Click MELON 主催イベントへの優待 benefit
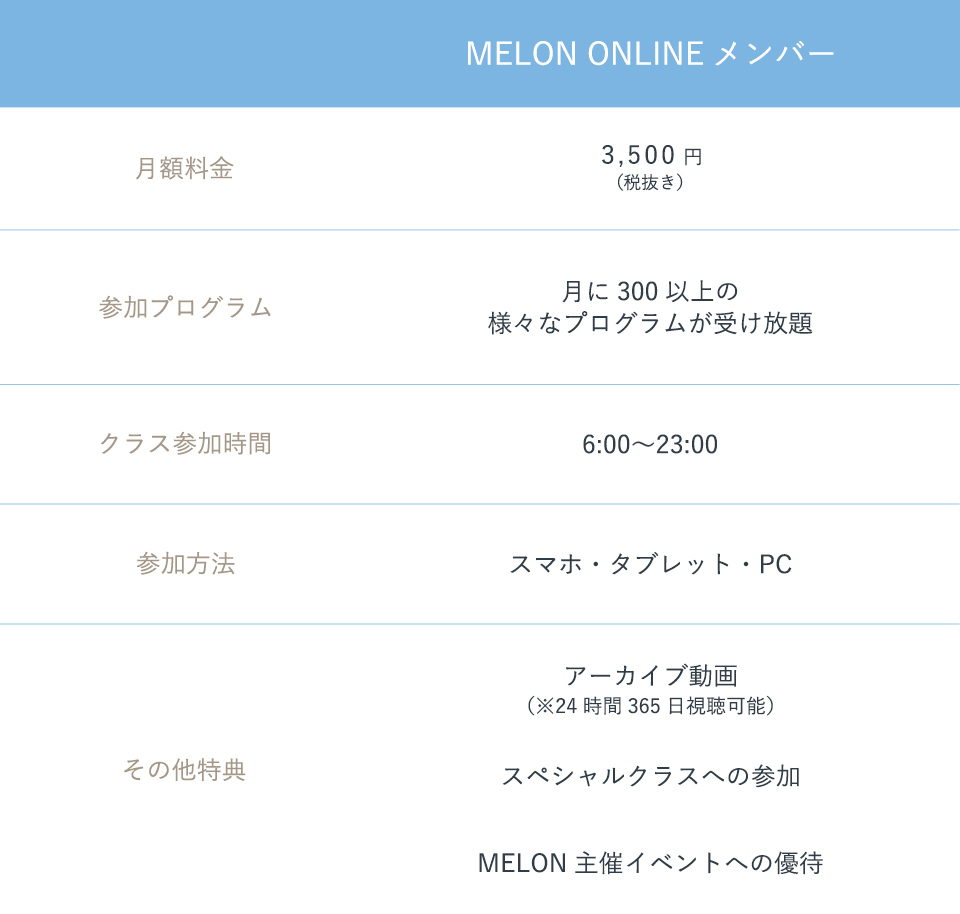This screenshot has width=960, height=914. tap(650, 862)
